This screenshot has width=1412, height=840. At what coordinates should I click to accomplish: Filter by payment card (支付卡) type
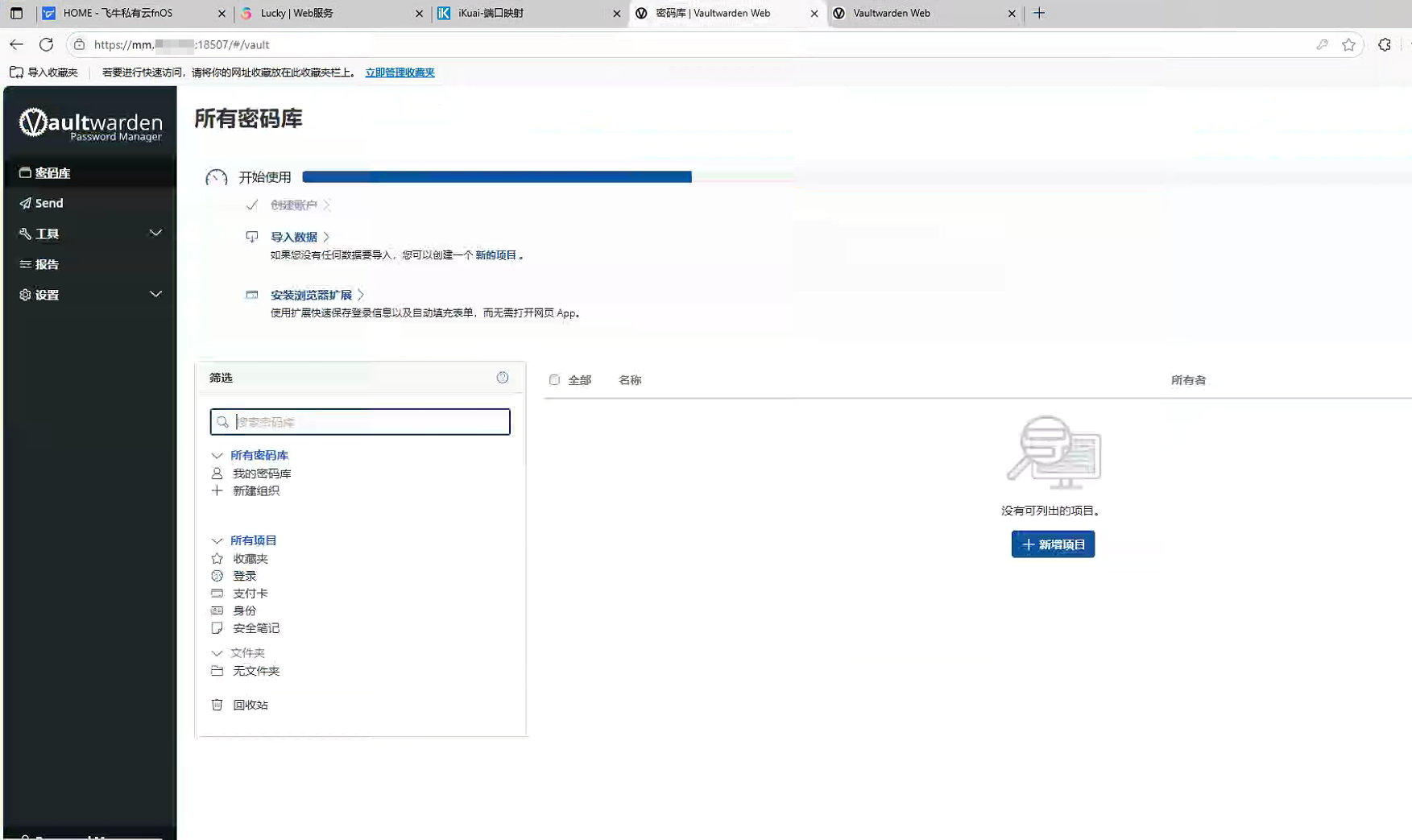click(x=250, y=594)
